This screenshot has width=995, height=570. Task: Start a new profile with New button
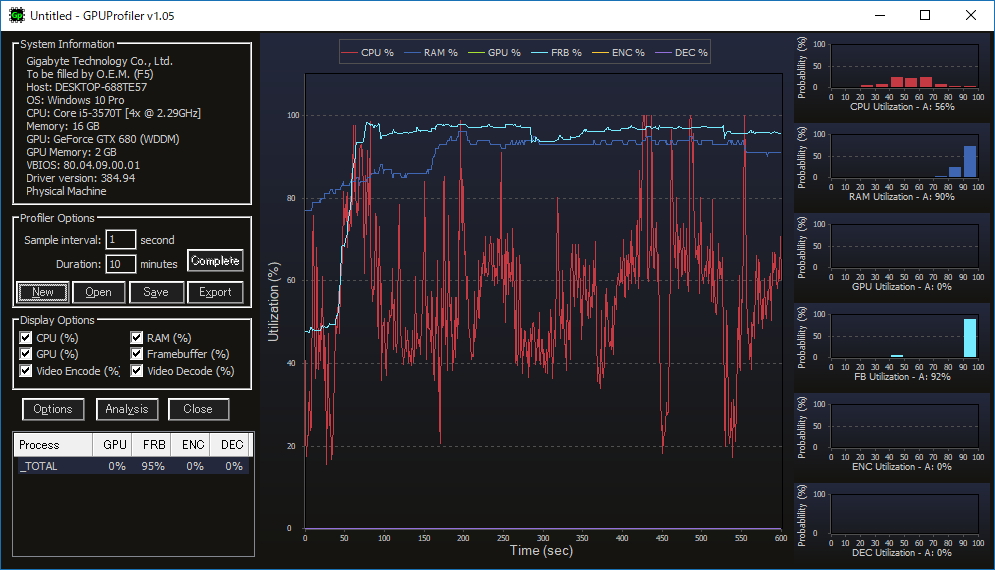pos(43,292)
